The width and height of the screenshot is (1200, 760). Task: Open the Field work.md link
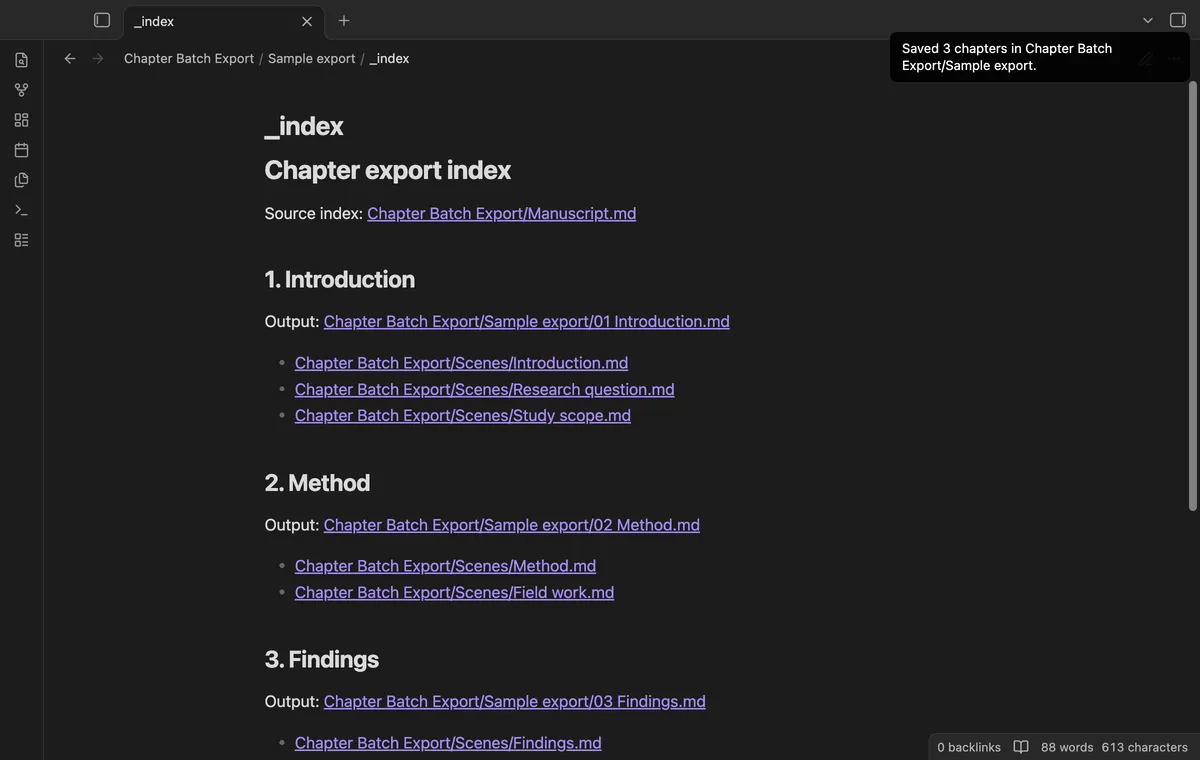tap(454, 592)
